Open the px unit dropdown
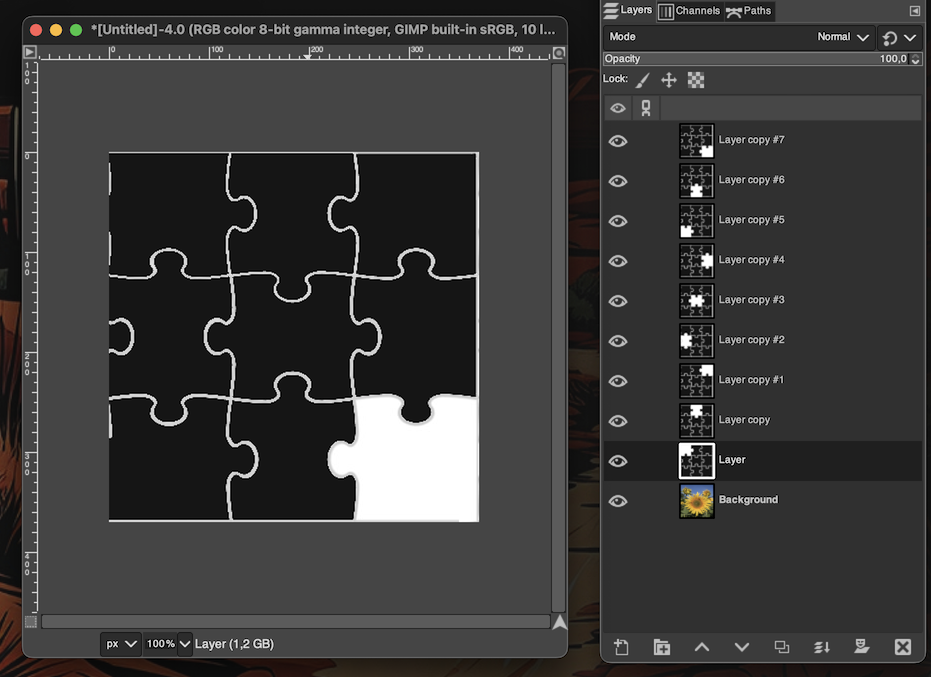Viewport: 931px width, 677px height. pyautogui.click(x=121, y=644)
